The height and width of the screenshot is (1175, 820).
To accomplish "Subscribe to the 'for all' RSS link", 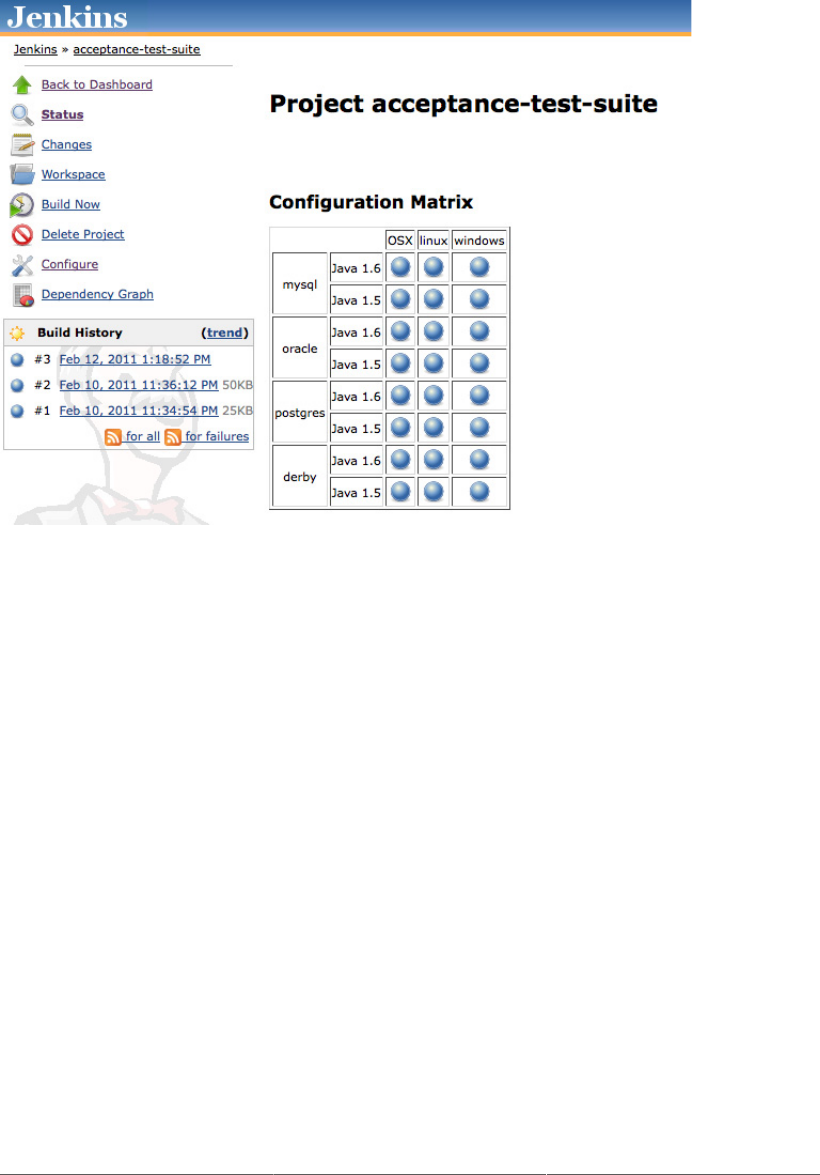I will 142,436.
